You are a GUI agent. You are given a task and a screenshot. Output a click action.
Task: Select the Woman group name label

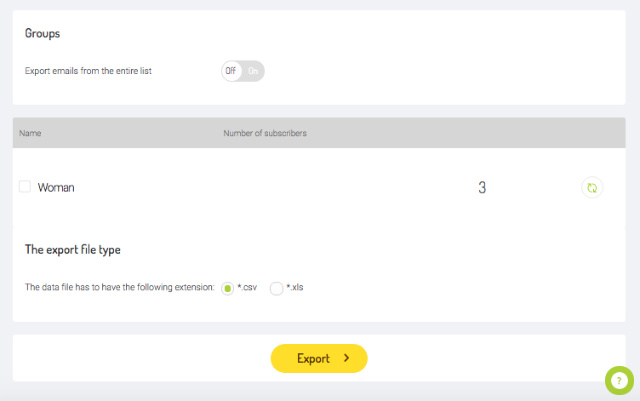pyautogui.click(x=56, y=187)
